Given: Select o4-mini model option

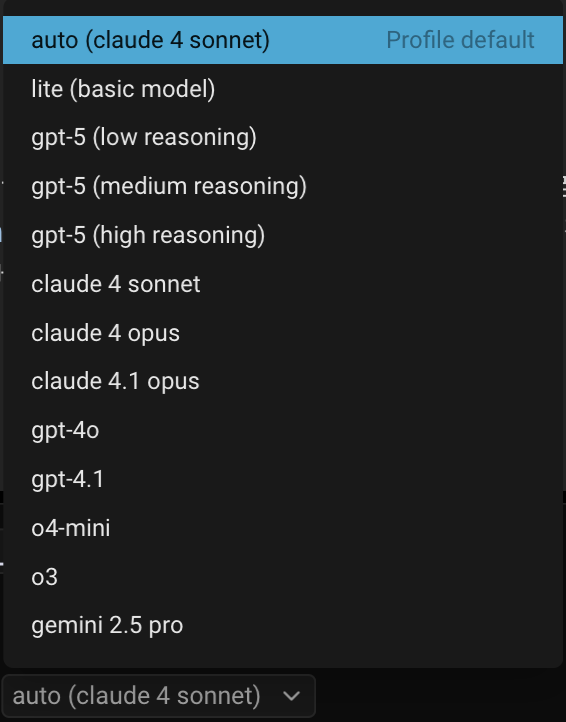Looking at the screenshot, I should click(x=283, y=528).
